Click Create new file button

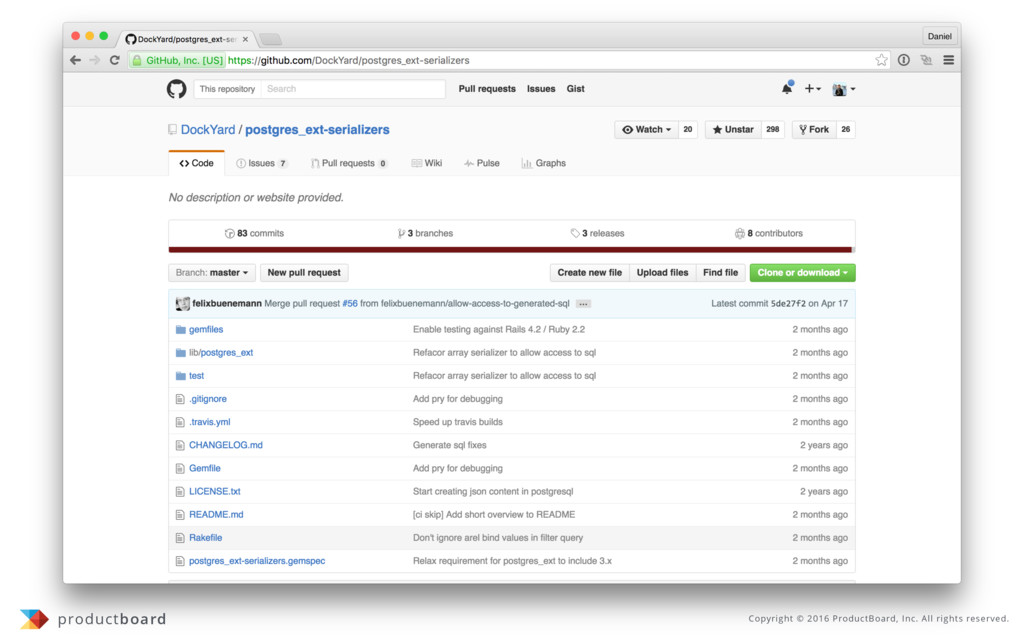(x=590, y=272)
